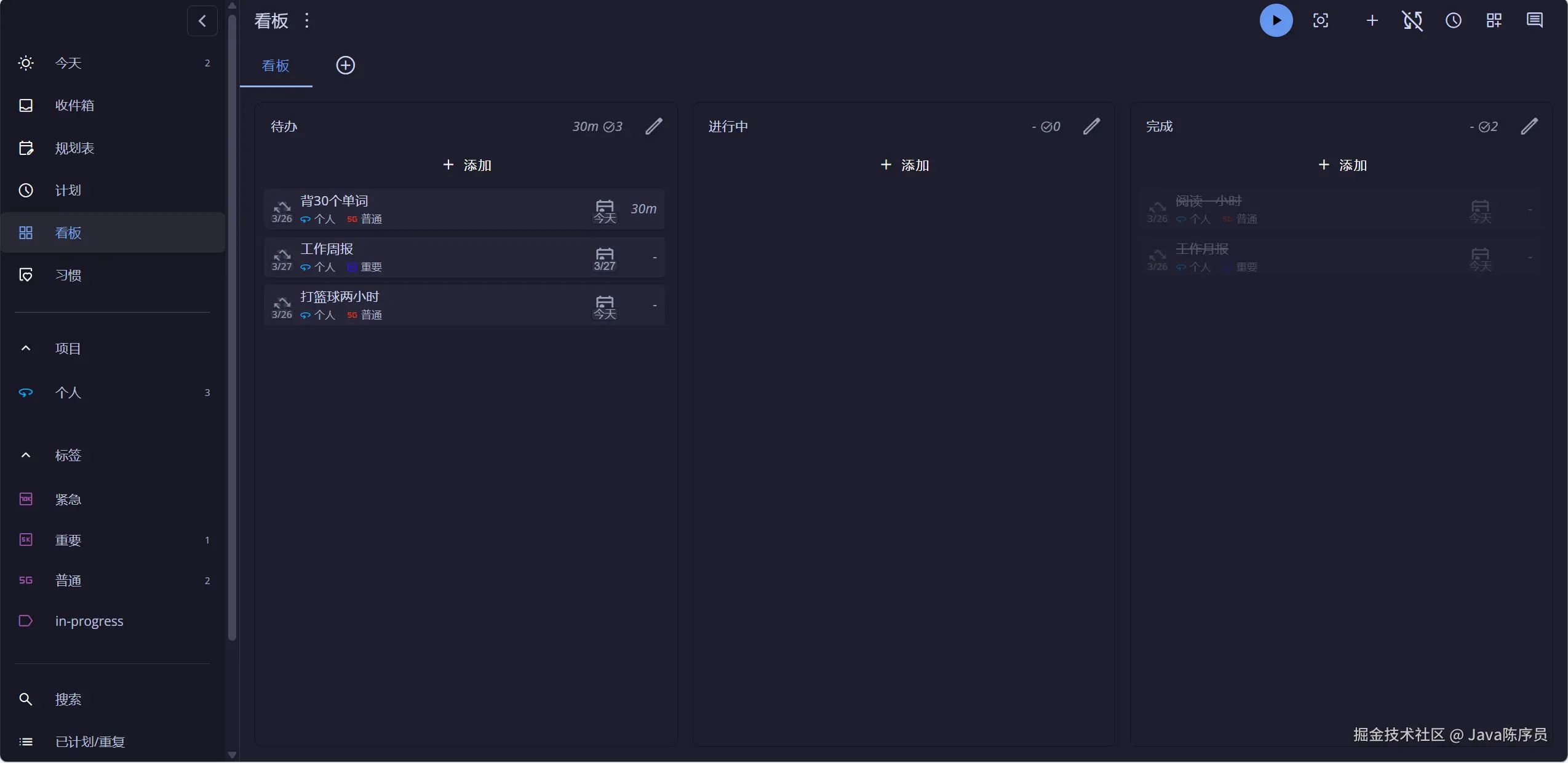Add a new board tab with circled plus
The width and height of the screenshot is (1568, 763).
(346, 65)
